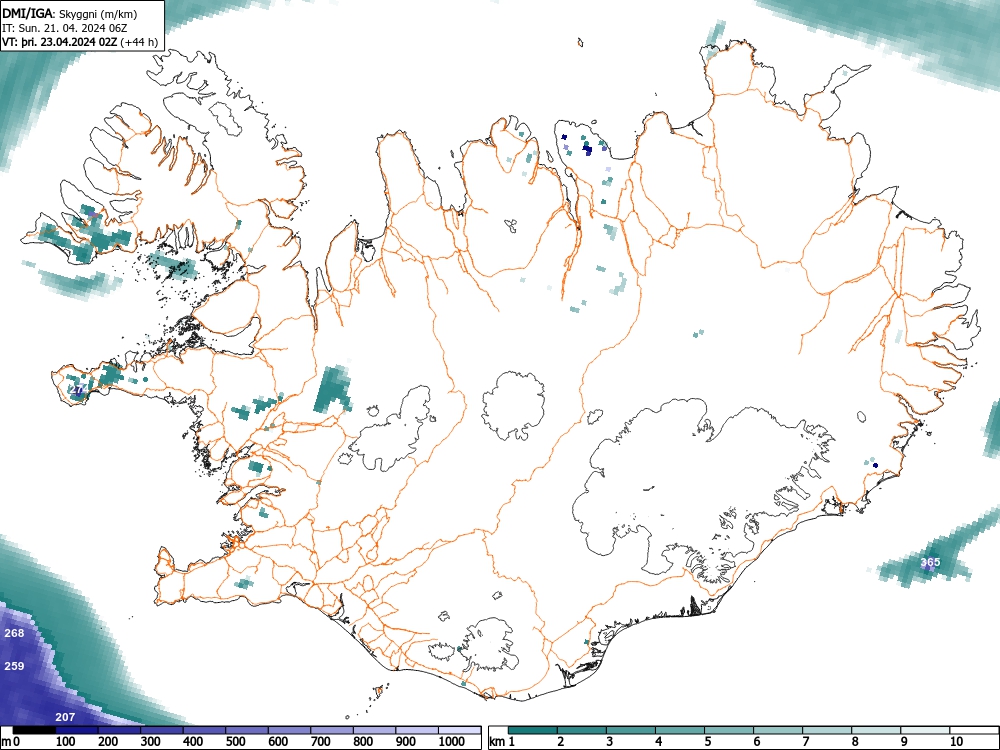Click the '5' kilometer legend label
This screenshot has height=750, width=1000.
708,742
